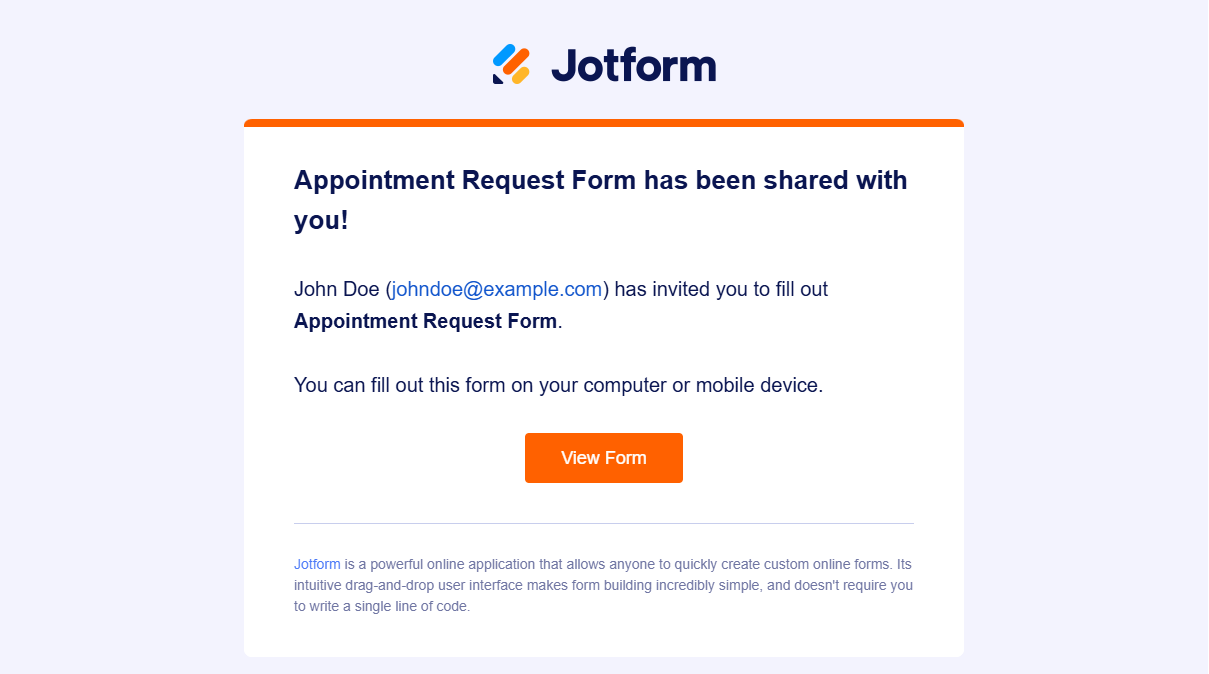
Task: Click the Jotform wordmark text in header
Action: (x=634, y=66)
